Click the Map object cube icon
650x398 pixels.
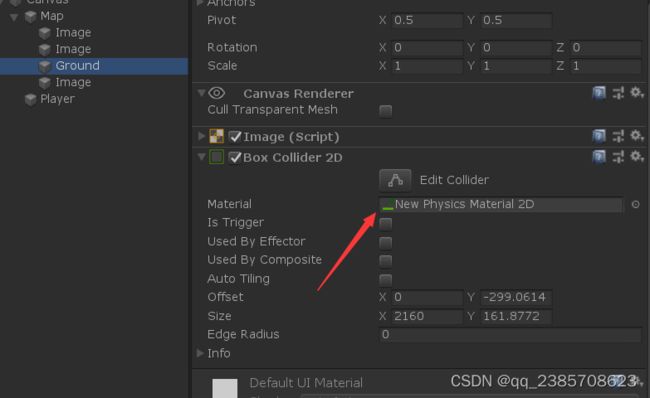coord(30,17)
